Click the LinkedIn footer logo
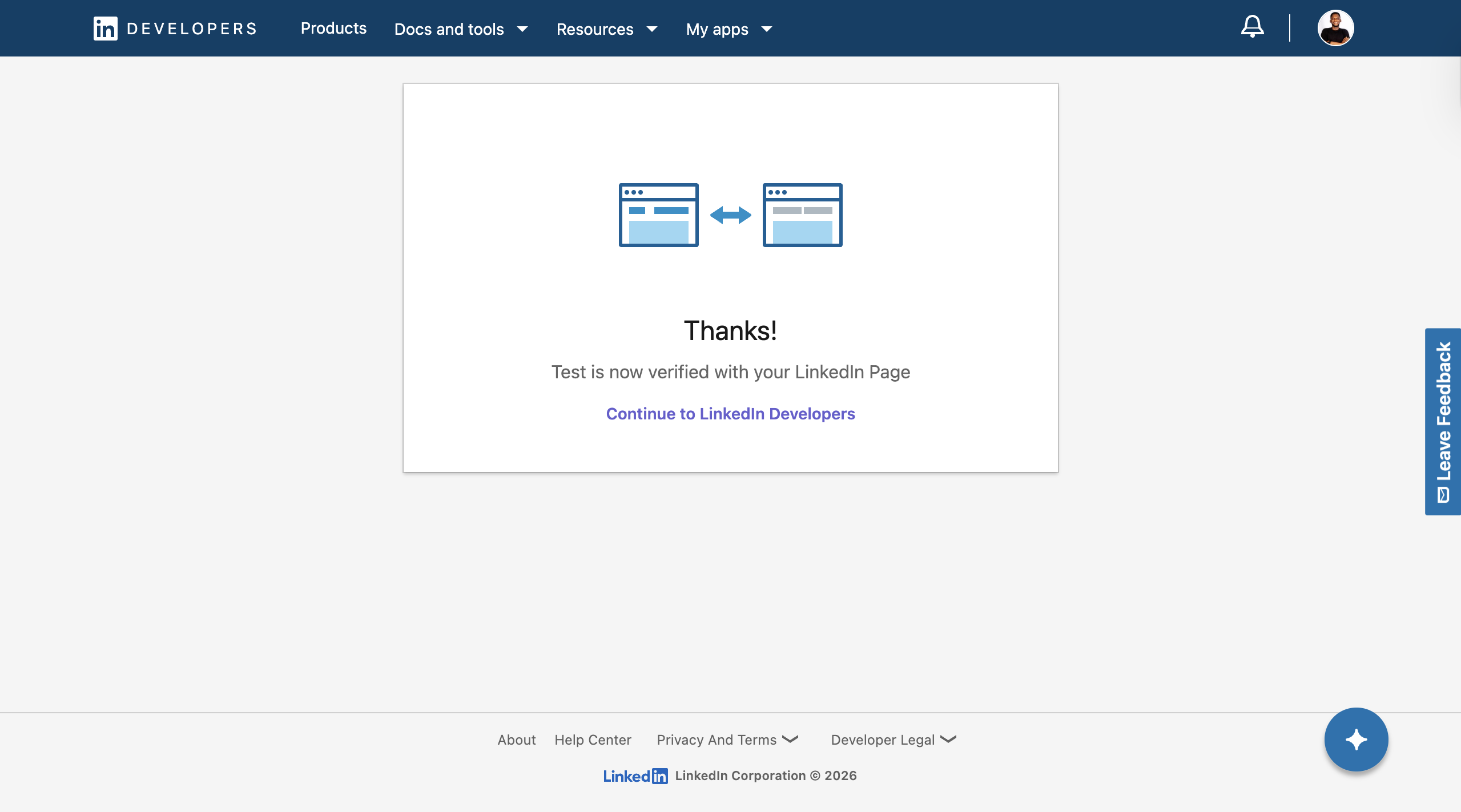 tap(635, 775)
